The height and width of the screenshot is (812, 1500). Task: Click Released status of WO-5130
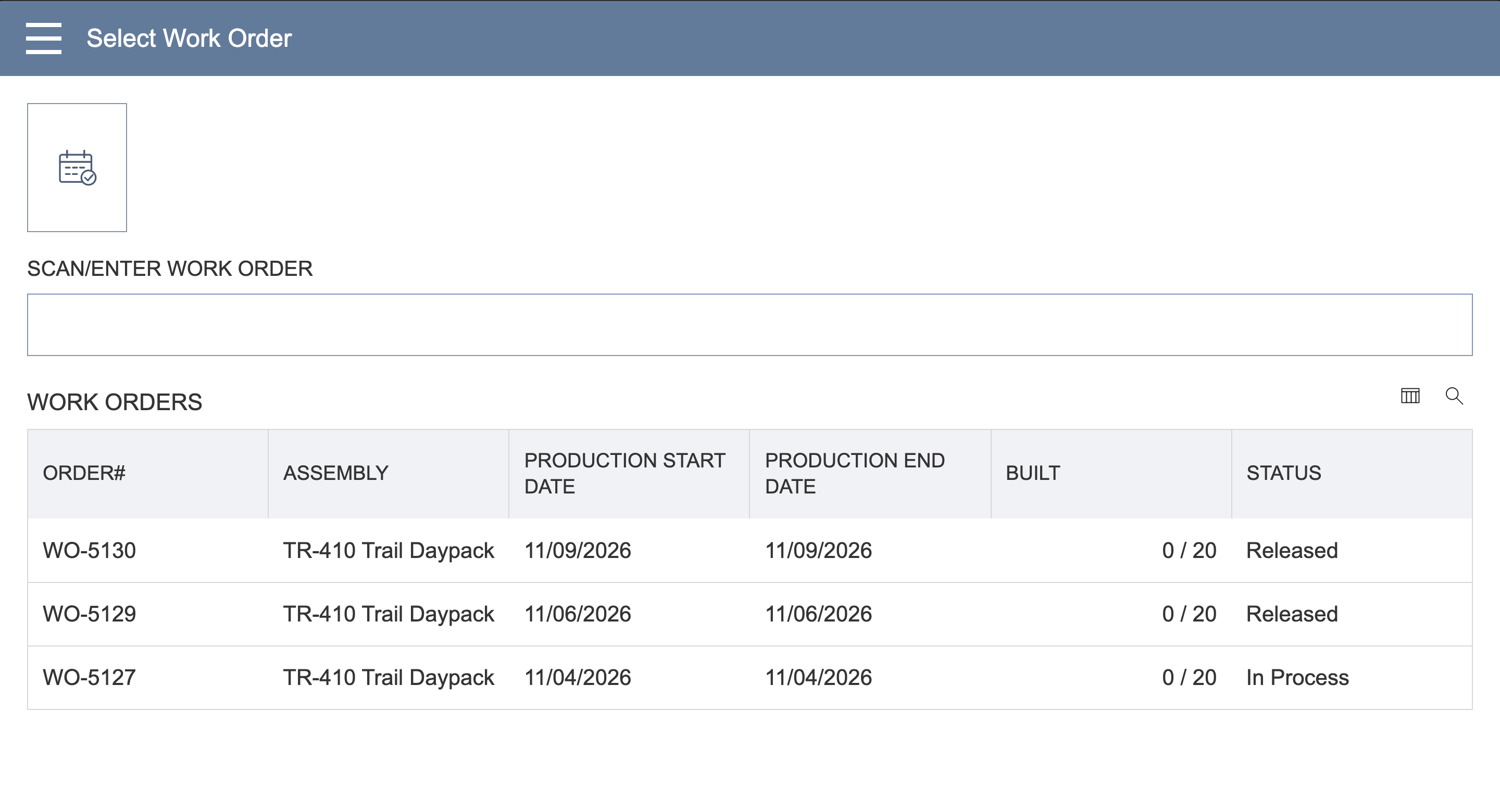tap(1292, 551)
